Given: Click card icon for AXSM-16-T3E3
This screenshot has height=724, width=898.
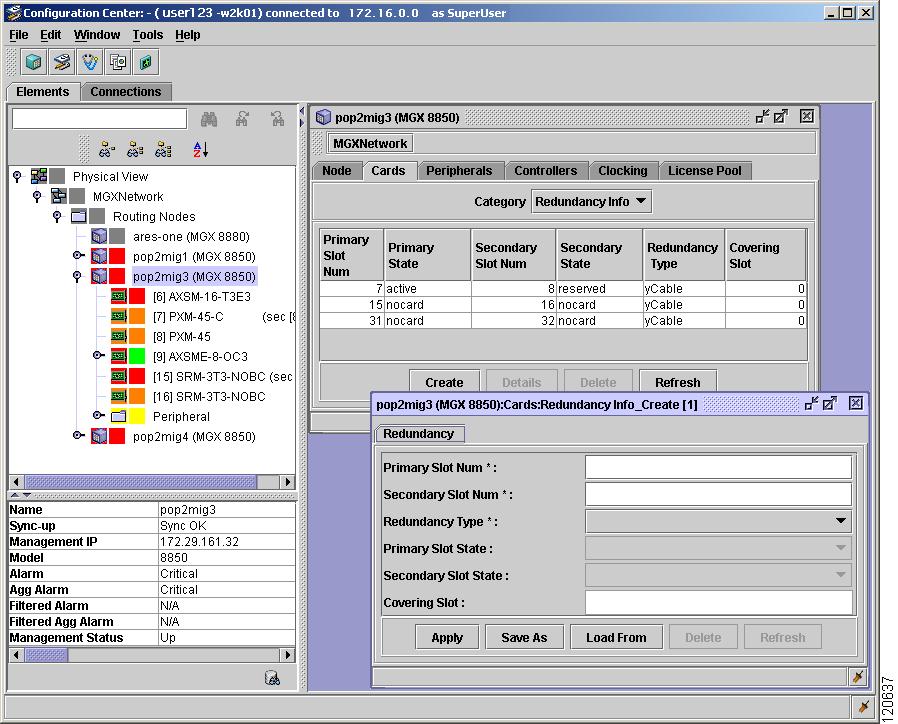Looking at the screenshot, I should 119,296.
